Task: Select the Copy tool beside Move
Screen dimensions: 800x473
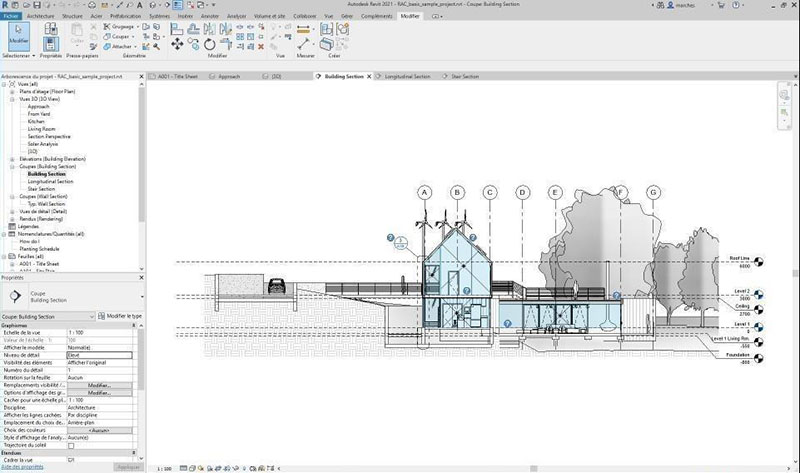Action: pos(193,44)
